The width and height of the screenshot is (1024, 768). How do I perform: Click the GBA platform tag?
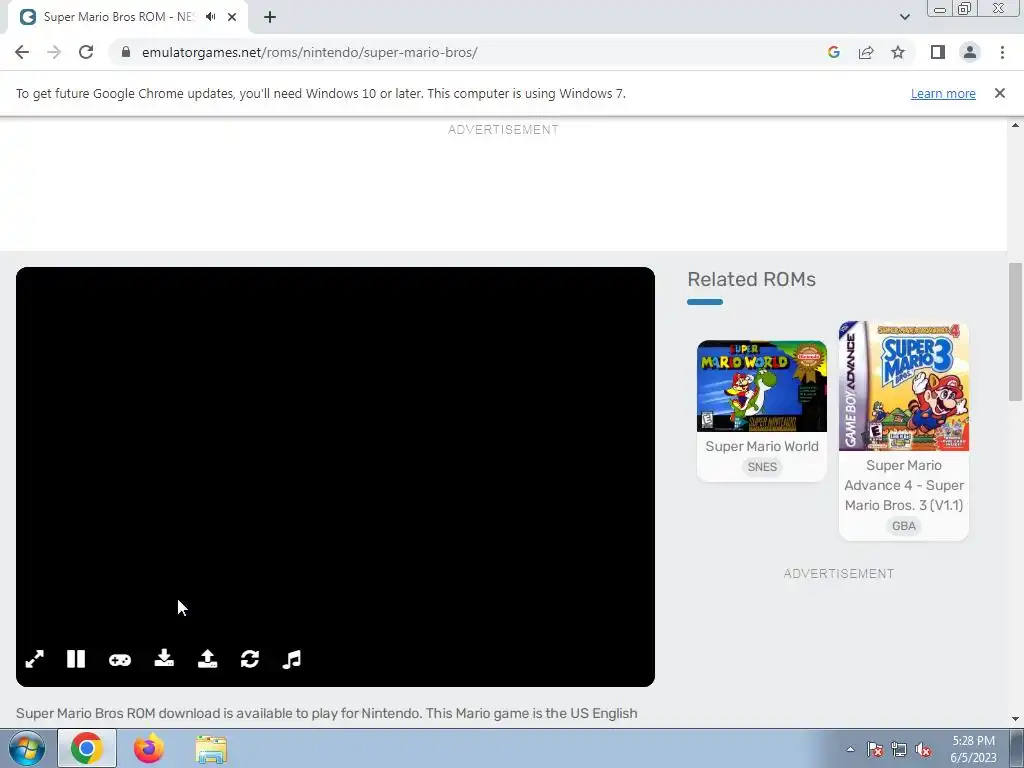904,526
